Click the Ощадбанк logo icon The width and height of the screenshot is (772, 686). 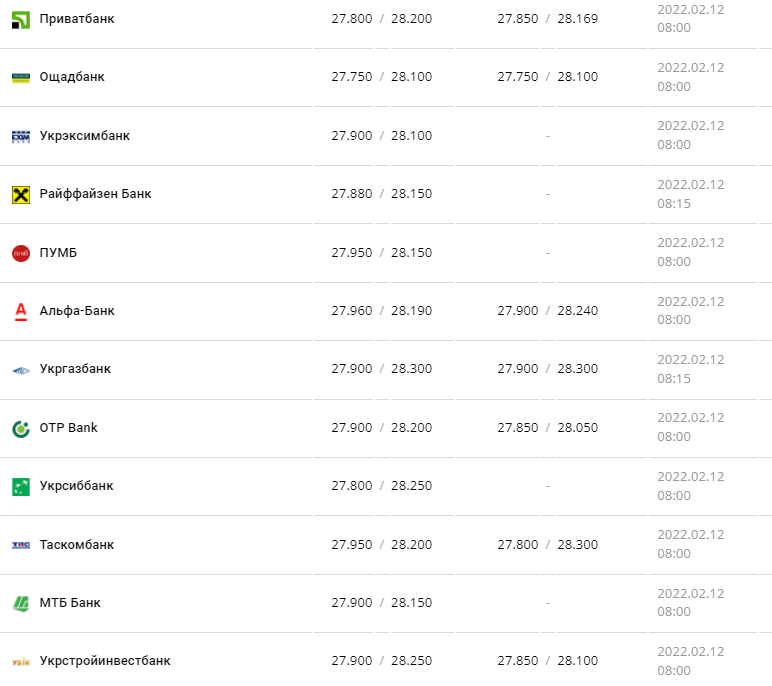point(21,77)
